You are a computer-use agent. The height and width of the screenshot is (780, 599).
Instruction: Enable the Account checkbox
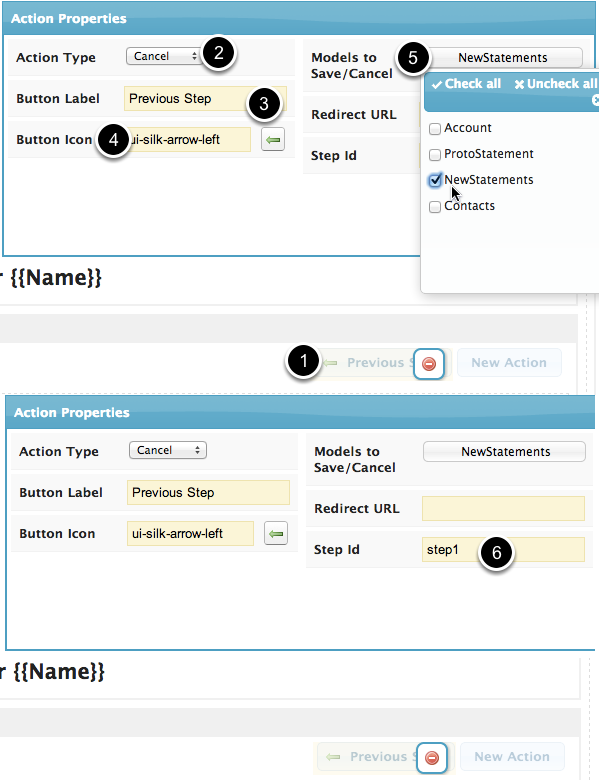[435, 129]
